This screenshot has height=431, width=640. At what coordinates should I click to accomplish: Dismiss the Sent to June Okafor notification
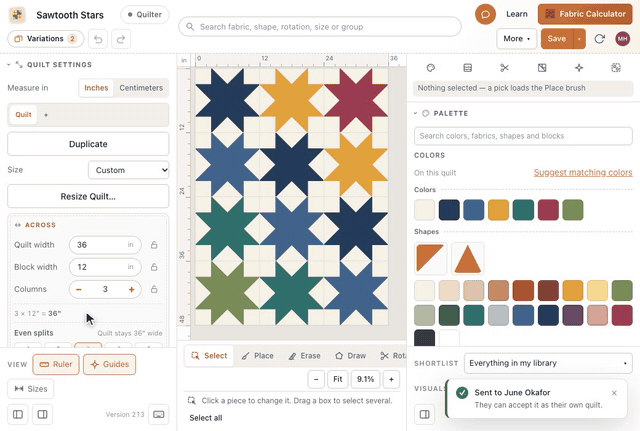(x=614, y=393)
